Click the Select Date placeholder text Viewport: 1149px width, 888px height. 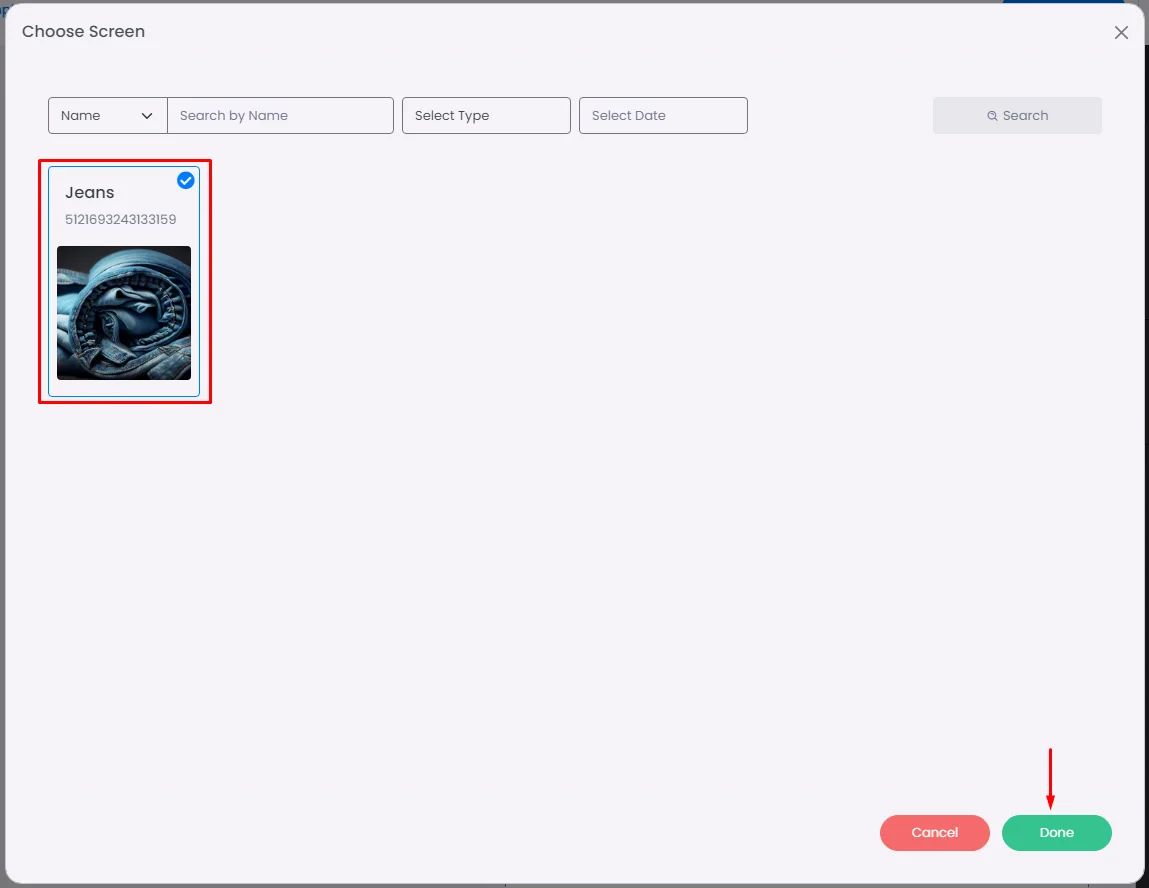pos(629,116)
